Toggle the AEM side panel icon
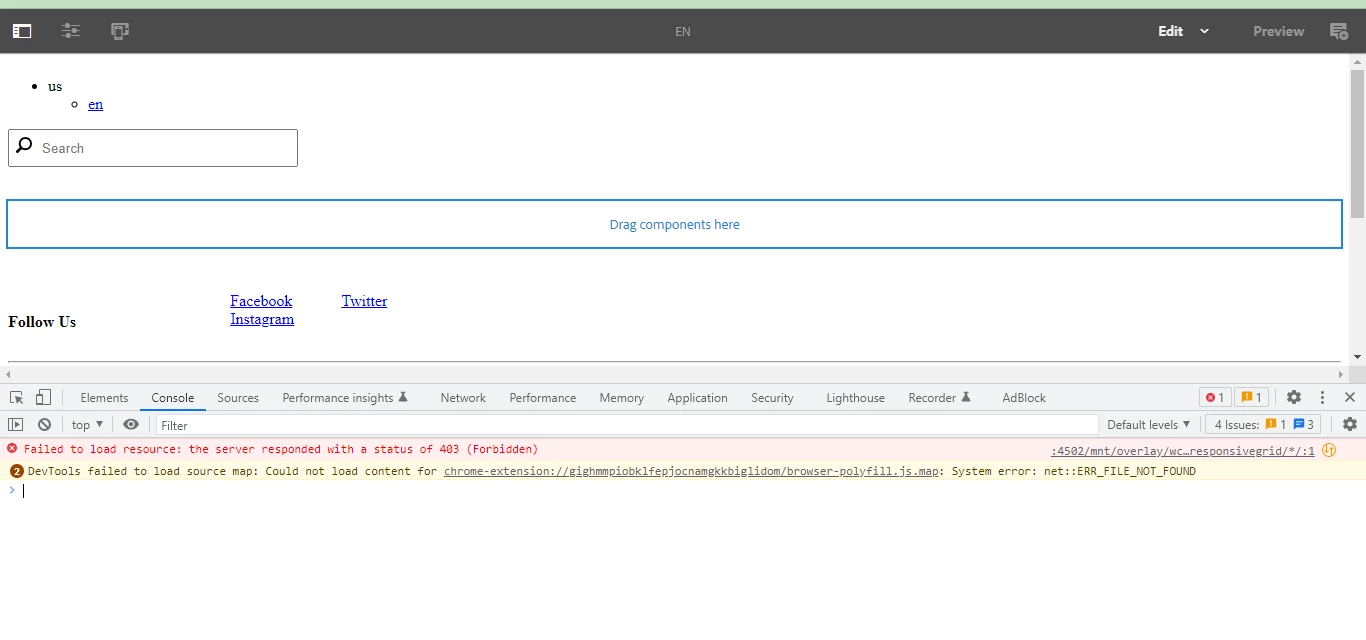Viewport: 1366px width, 640px height. click(x=22, y=31)
